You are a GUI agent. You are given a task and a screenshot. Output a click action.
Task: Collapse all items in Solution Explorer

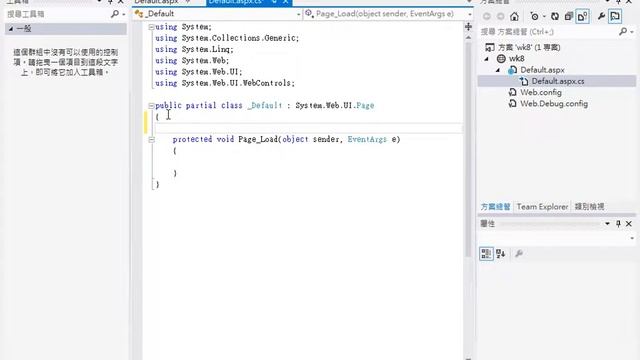tap(569, 16)
